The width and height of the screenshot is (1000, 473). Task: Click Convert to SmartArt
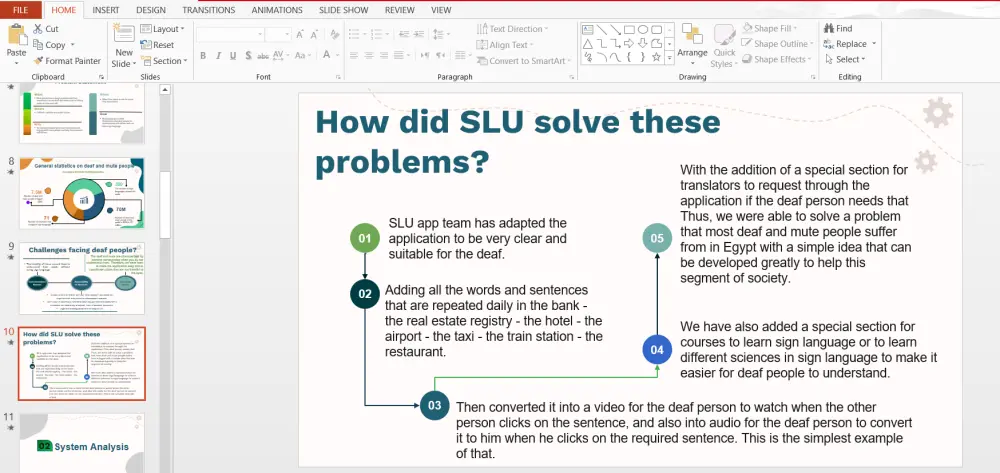[x=523, y=61]
